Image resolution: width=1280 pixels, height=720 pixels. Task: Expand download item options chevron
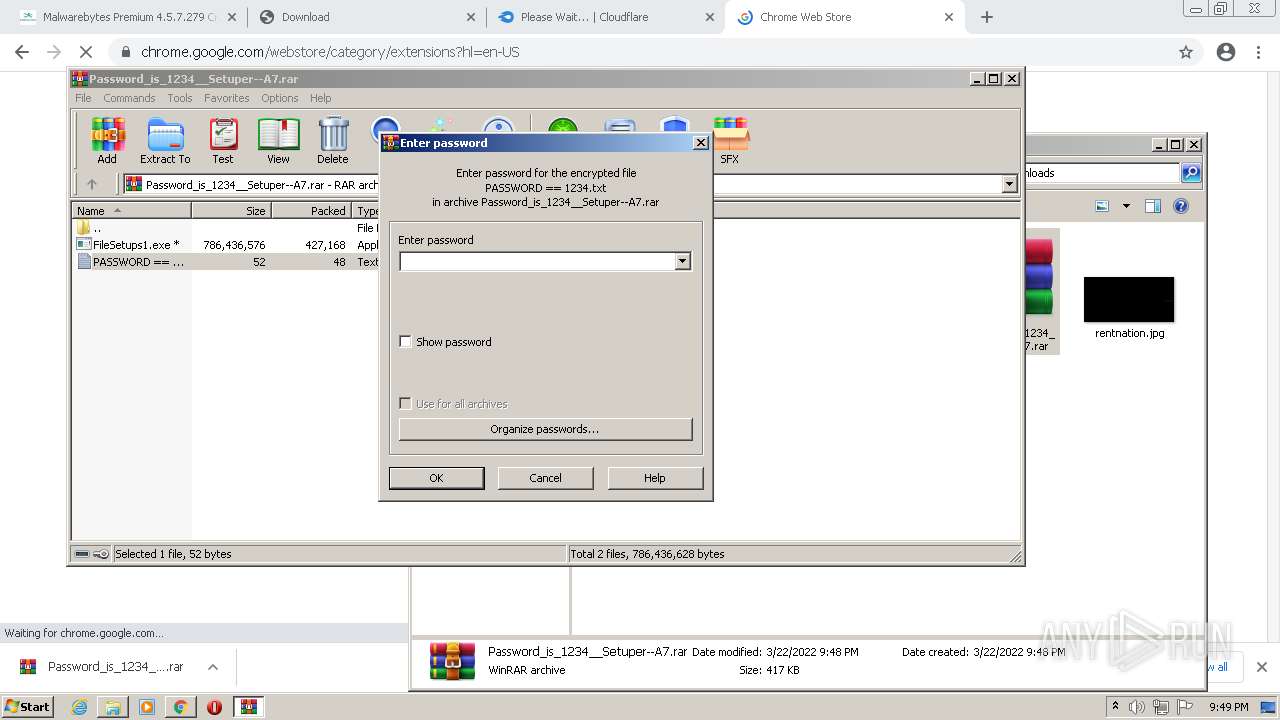[x=213, y=667]
